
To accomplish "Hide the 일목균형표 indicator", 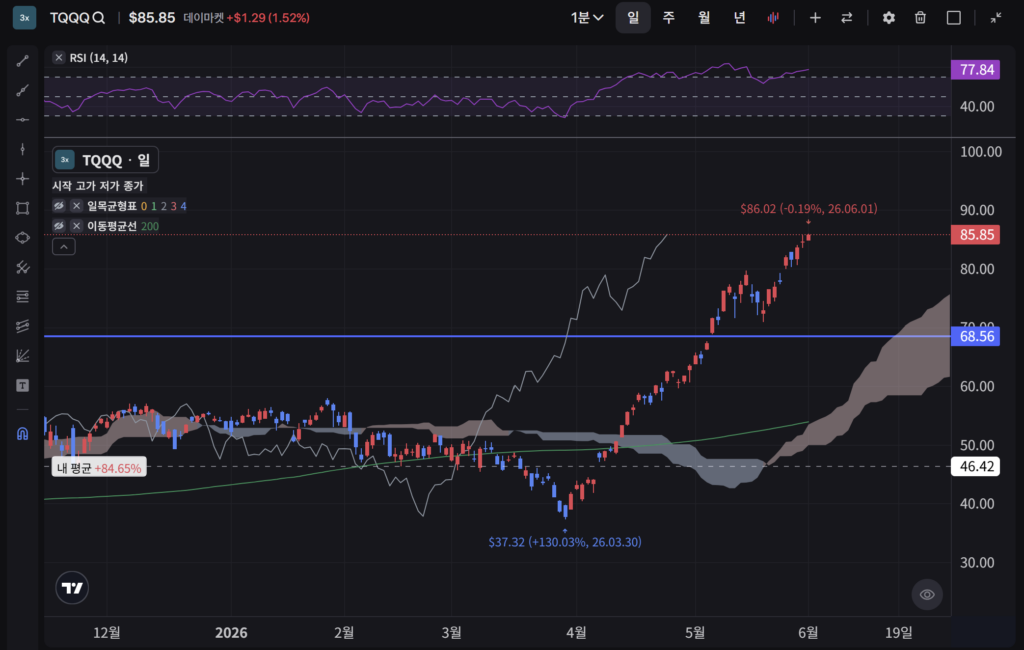I will (59, 206).
